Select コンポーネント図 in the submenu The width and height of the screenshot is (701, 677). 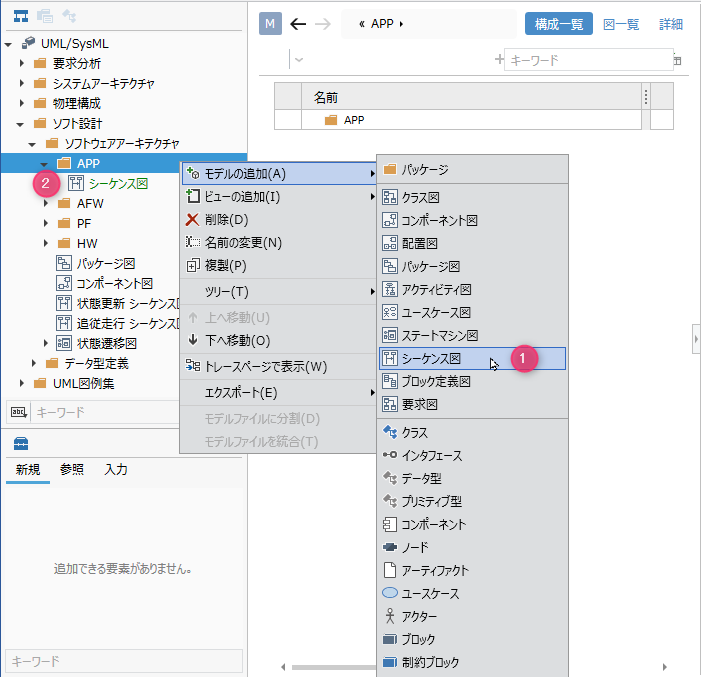pos(472,220)
